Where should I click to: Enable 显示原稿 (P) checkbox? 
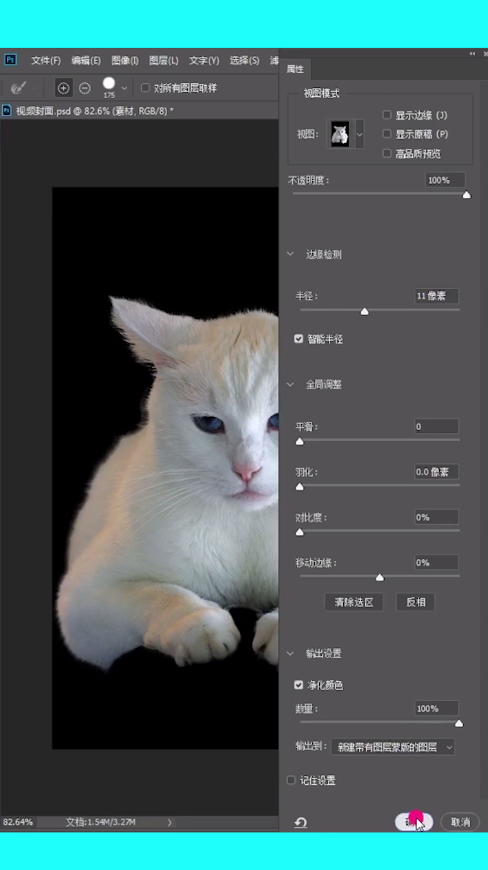[387, 134]
